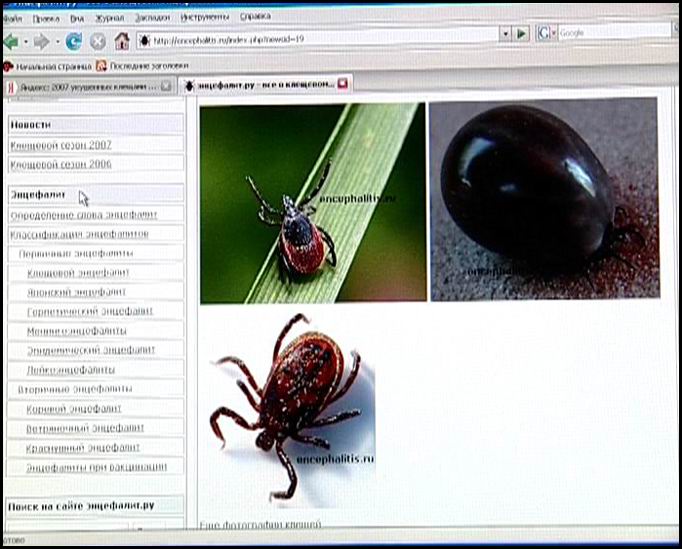Open the Инструменты menu

click(x=204, y=17)
